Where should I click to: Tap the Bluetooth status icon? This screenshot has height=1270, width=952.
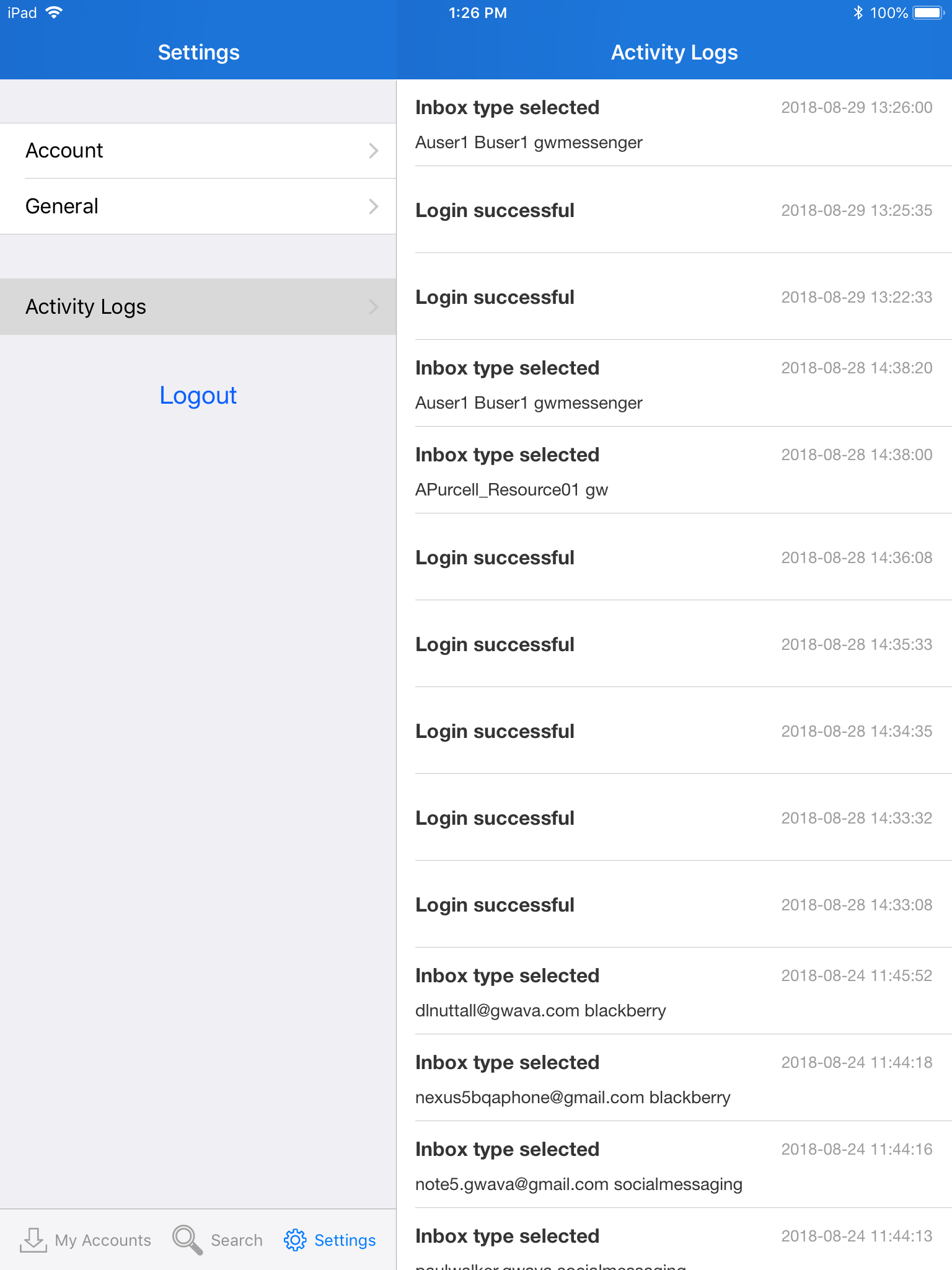click(x=858, y=13)
